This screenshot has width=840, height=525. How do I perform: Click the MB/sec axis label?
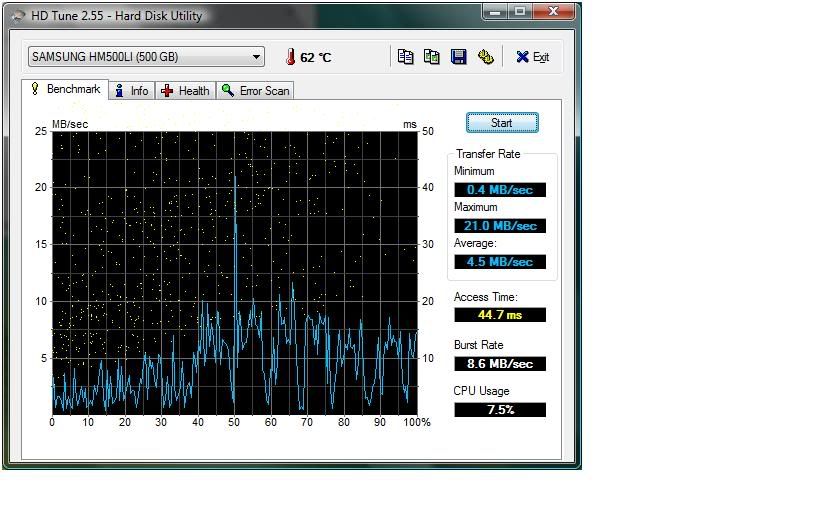tap(70, 124)
